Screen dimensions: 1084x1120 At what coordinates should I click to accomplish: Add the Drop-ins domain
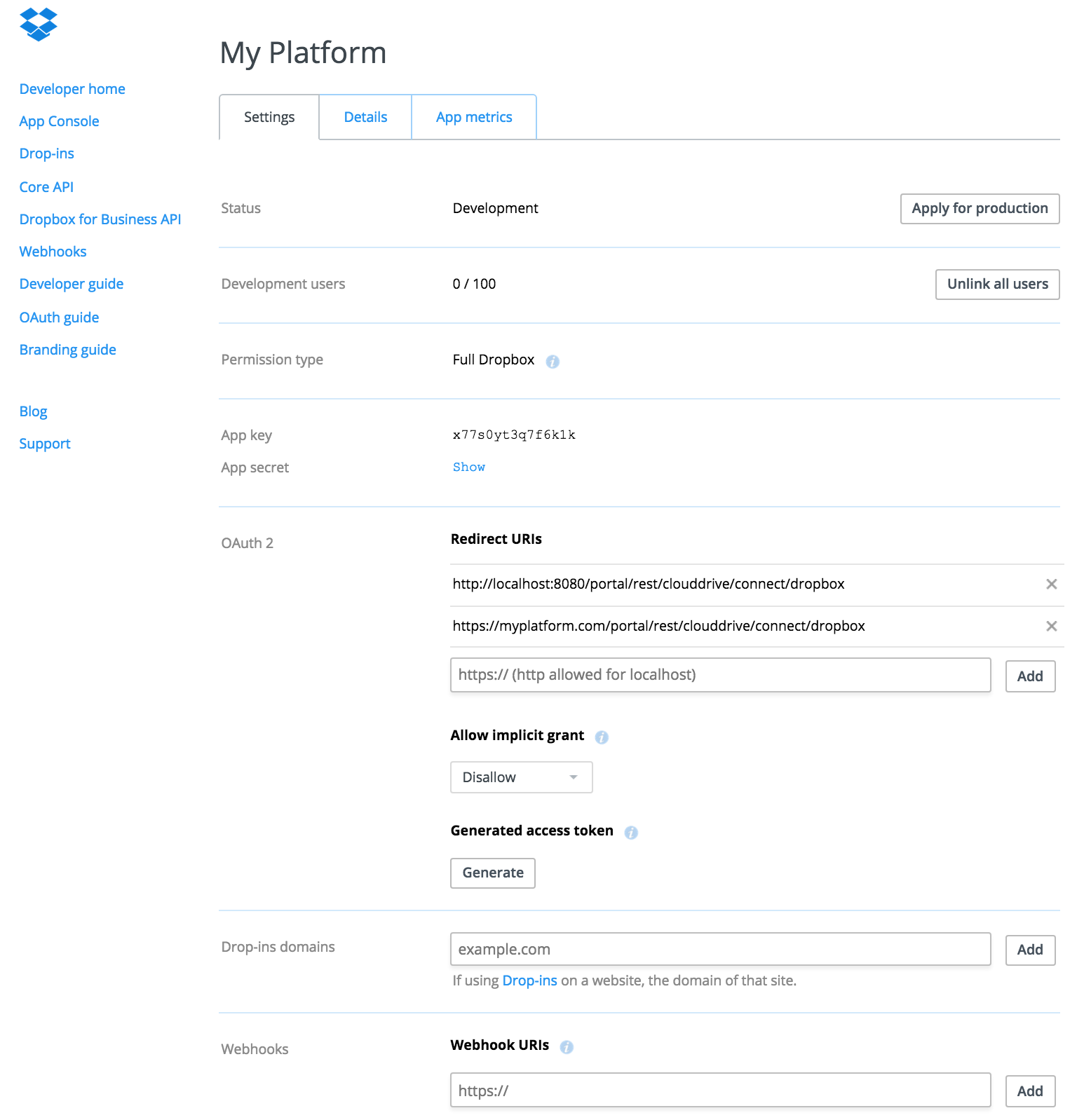pyautogui.click(x=1030, y=950)
